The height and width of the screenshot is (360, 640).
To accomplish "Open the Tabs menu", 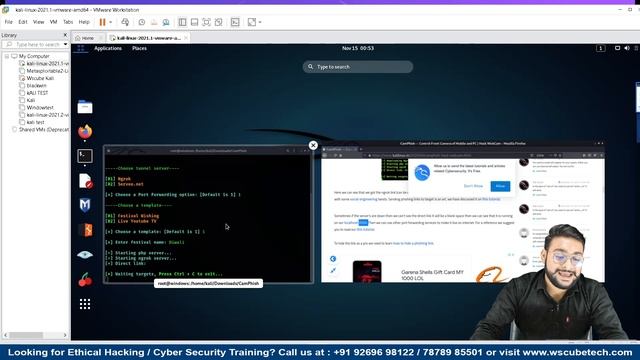I will [68, 22].
